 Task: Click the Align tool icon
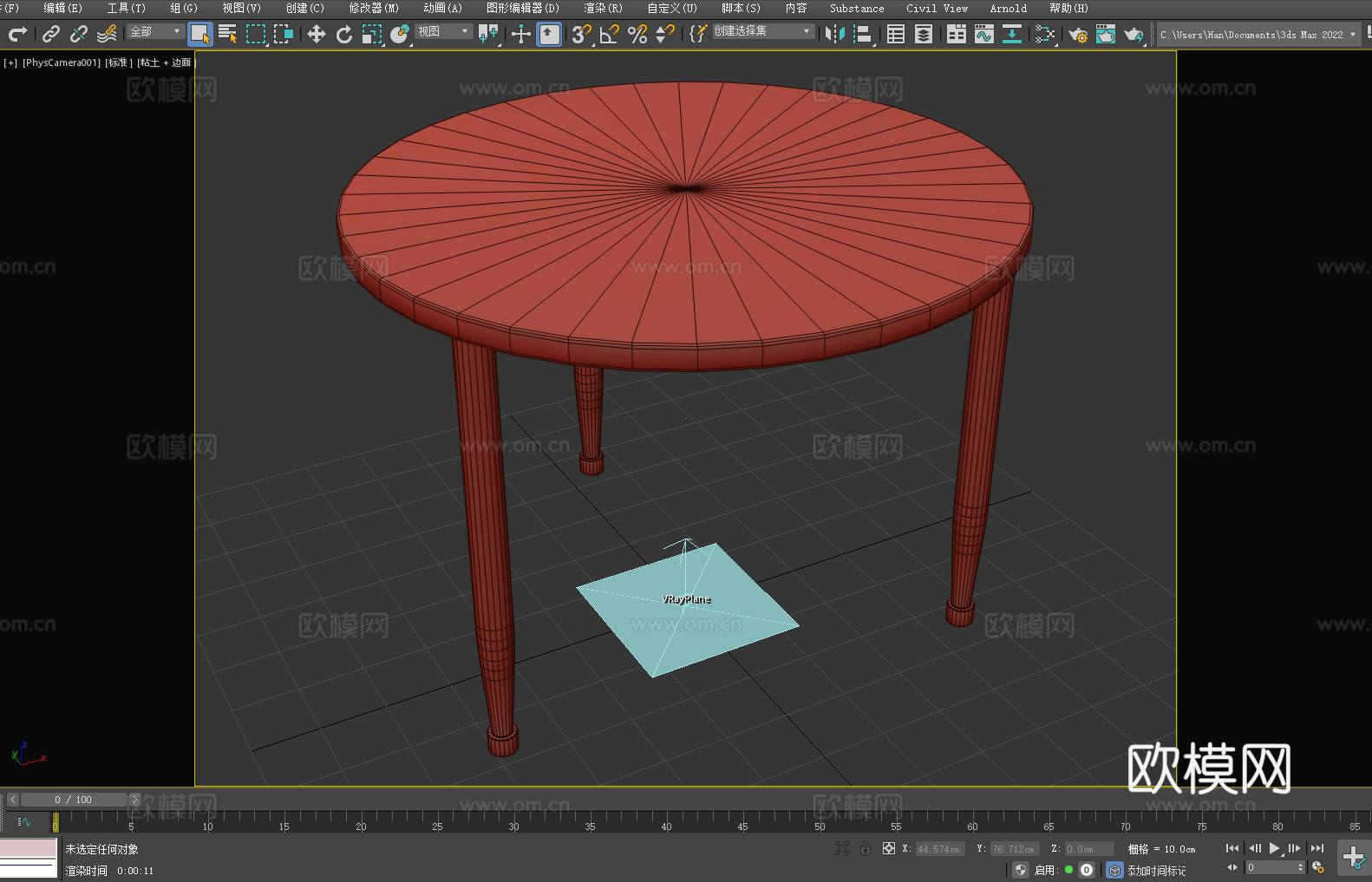(x=863, y=34)
